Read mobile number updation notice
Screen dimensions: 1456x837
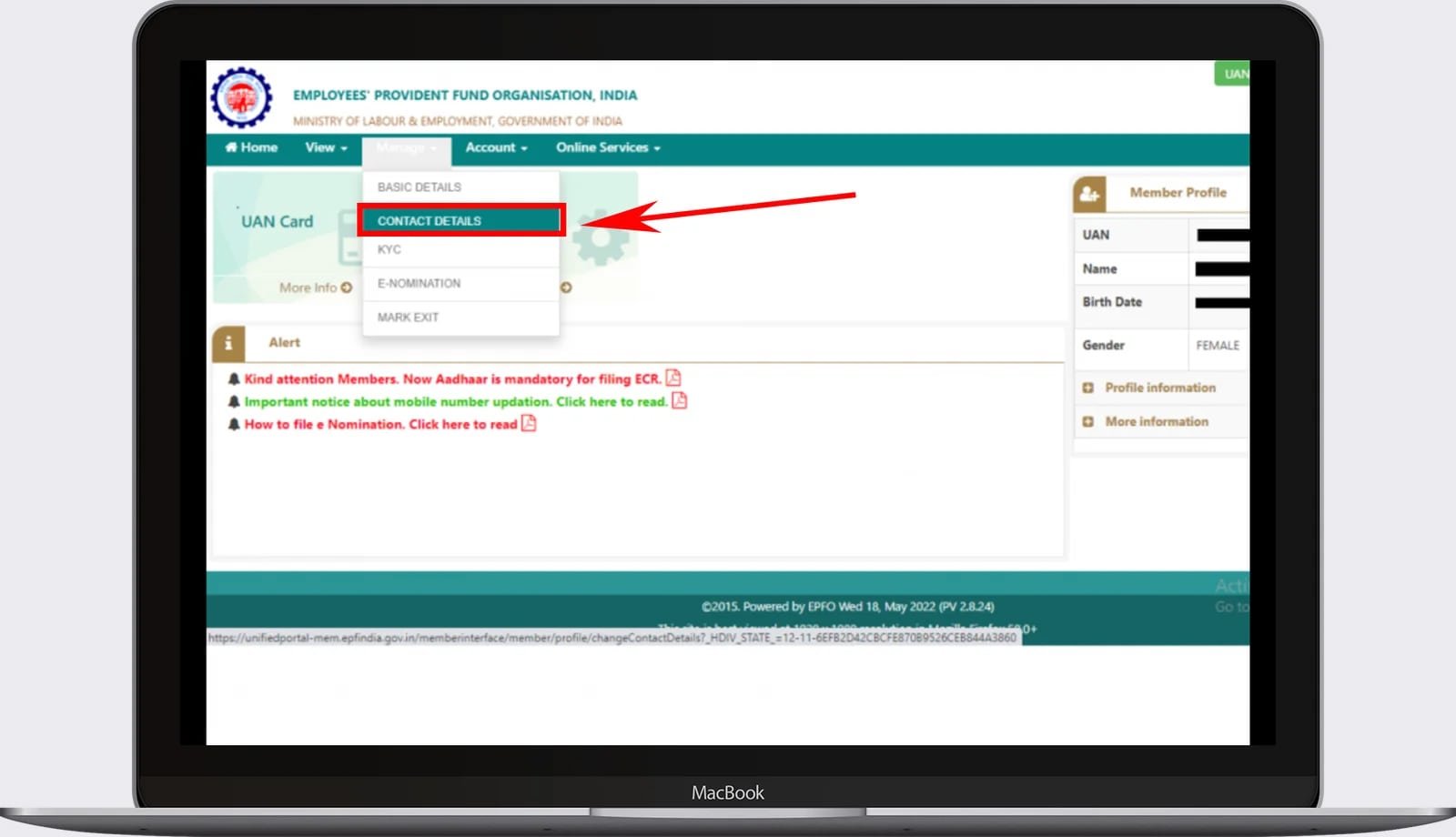(456, 401)
